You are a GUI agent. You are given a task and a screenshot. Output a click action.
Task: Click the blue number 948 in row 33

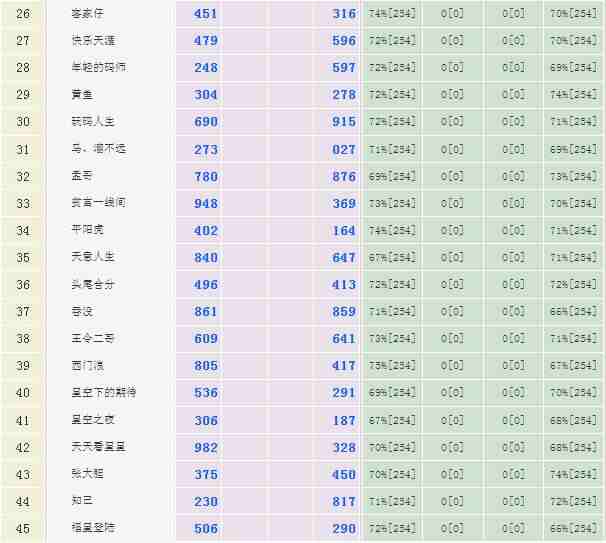(206, 203)
